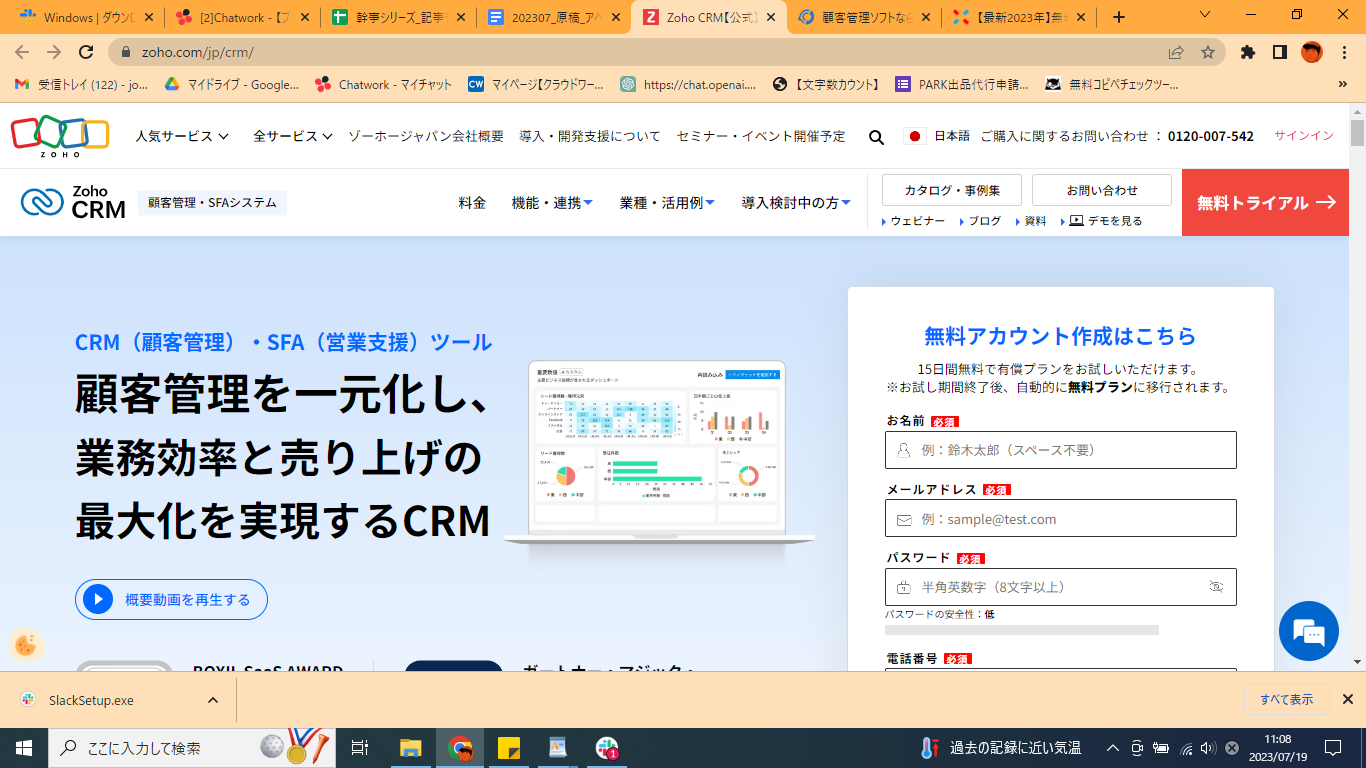The image size is (1366, 768).
Task: Click the Zoho CRM logo
Action: (73, 202)
